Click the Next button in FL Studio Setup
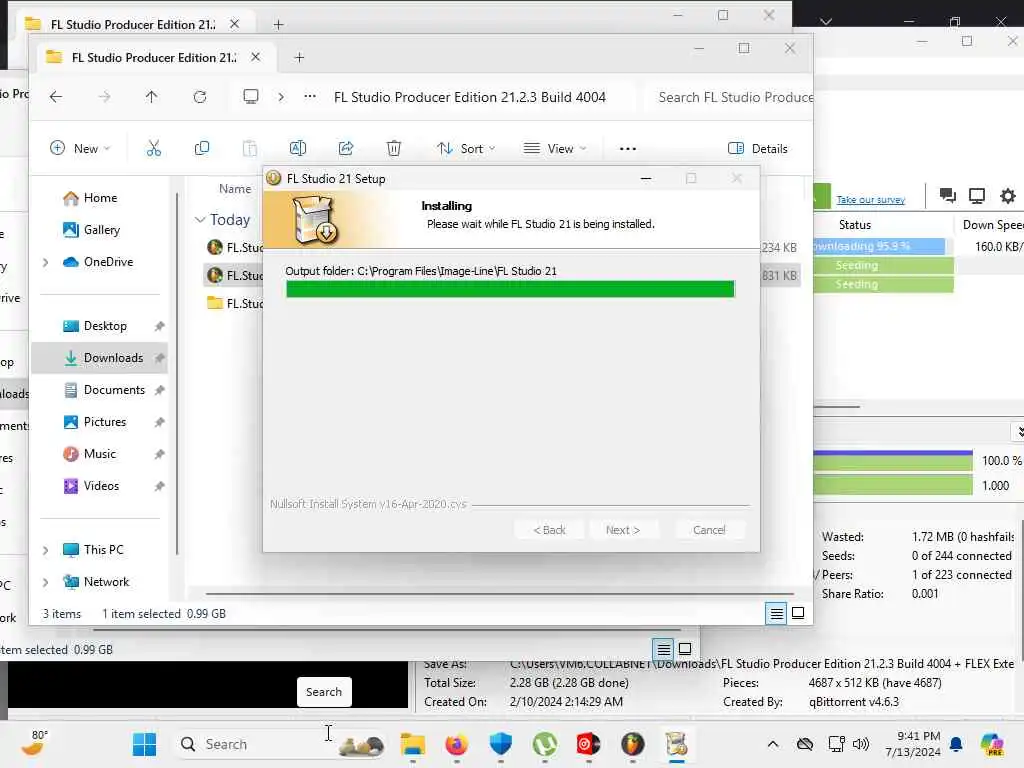Image resolution: width=1024 pixels, height=768 pixels. [622, 530]
